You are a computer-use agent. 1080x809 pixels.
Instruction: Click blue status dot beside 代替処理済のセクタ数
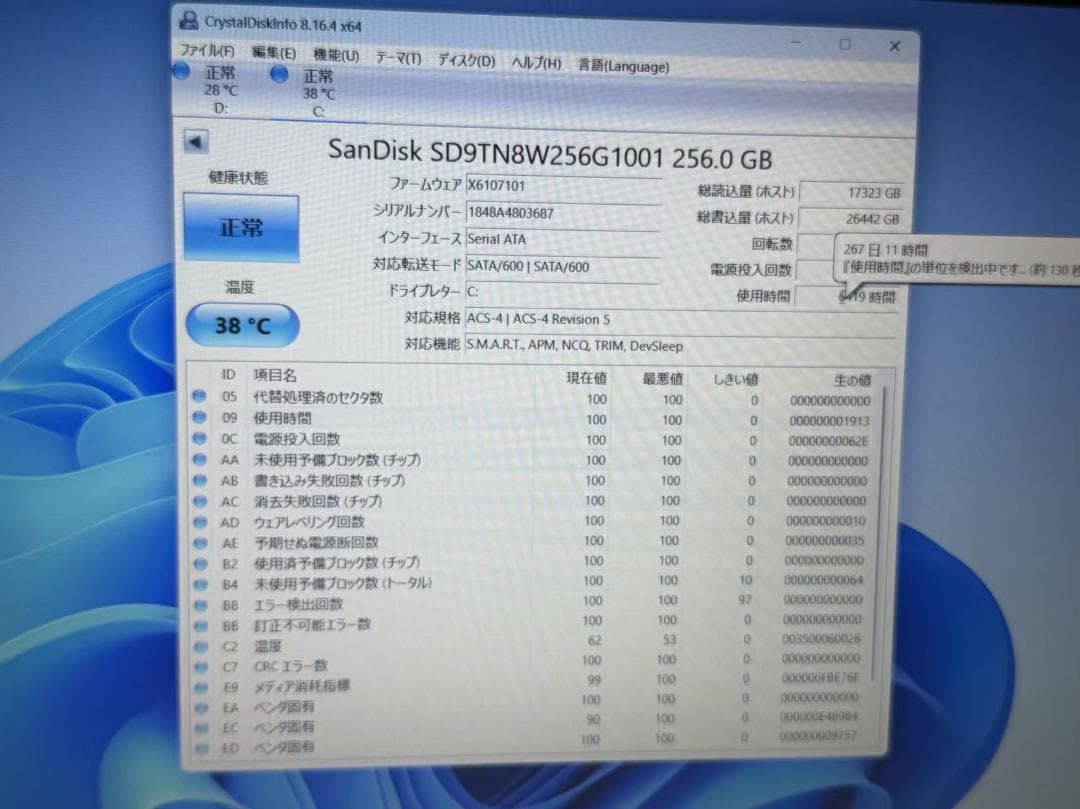tap(200, 398)
